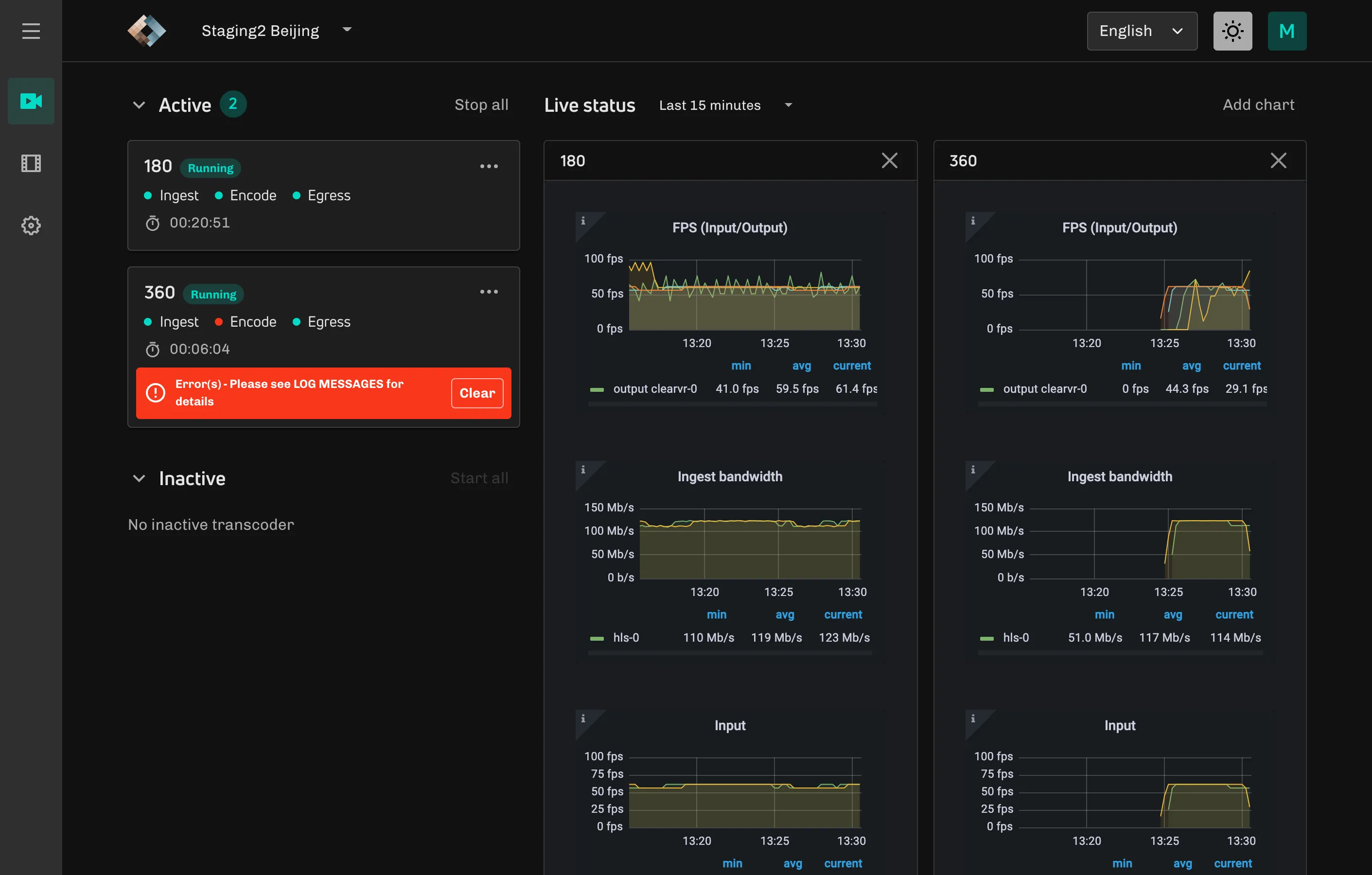The image size is (1372, 875).
Task: Sort 360 FPS legend by current column
Action: (x=1242, y=366)
